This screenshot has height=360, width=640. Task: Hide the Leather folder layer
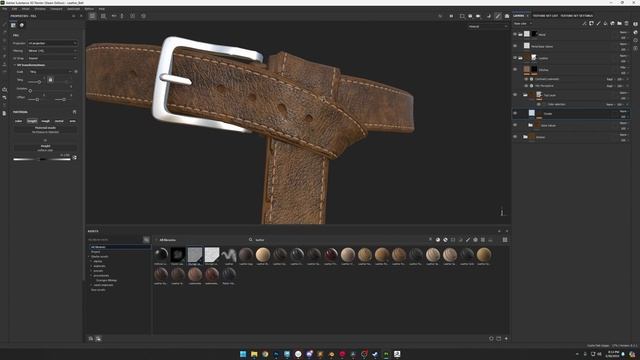(515, 58)
